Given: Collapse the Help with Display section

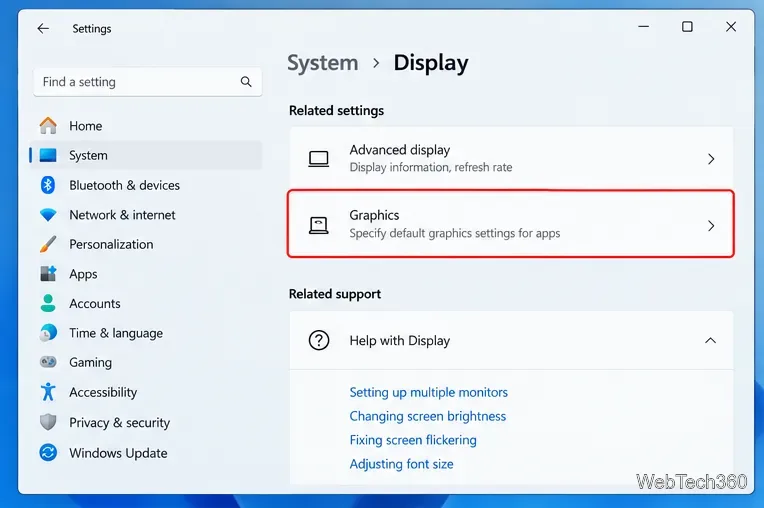Looking at the screenshot, I should [710, 340].
